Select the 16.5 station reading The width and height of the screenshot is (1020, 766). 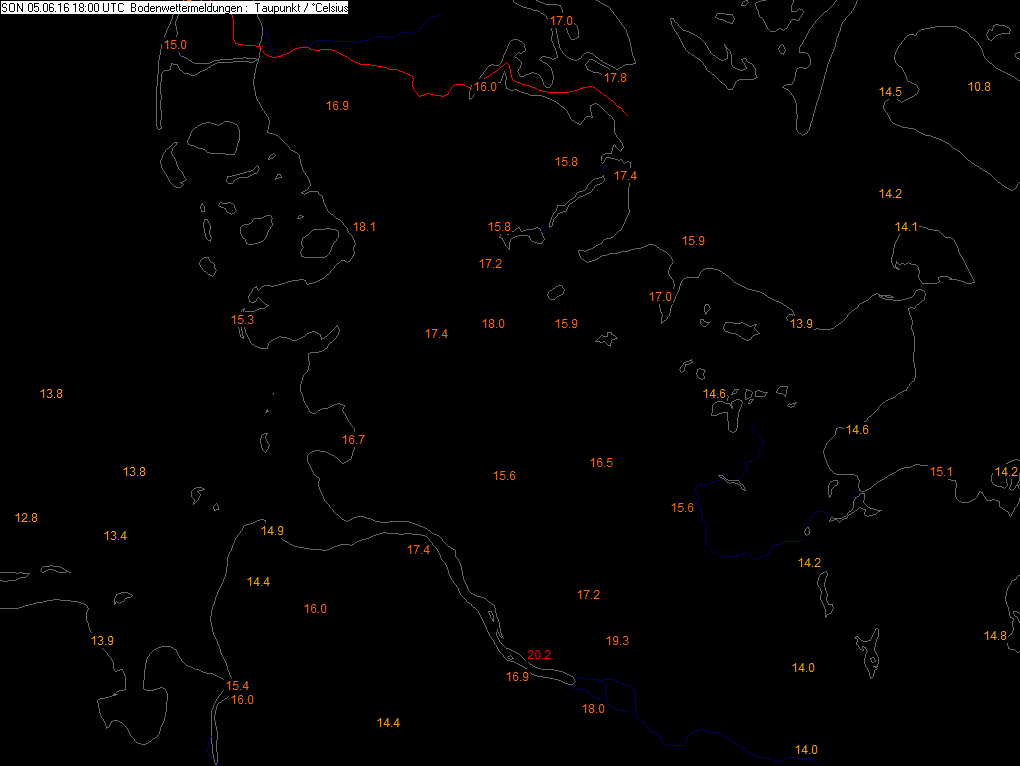click(601, 463)
